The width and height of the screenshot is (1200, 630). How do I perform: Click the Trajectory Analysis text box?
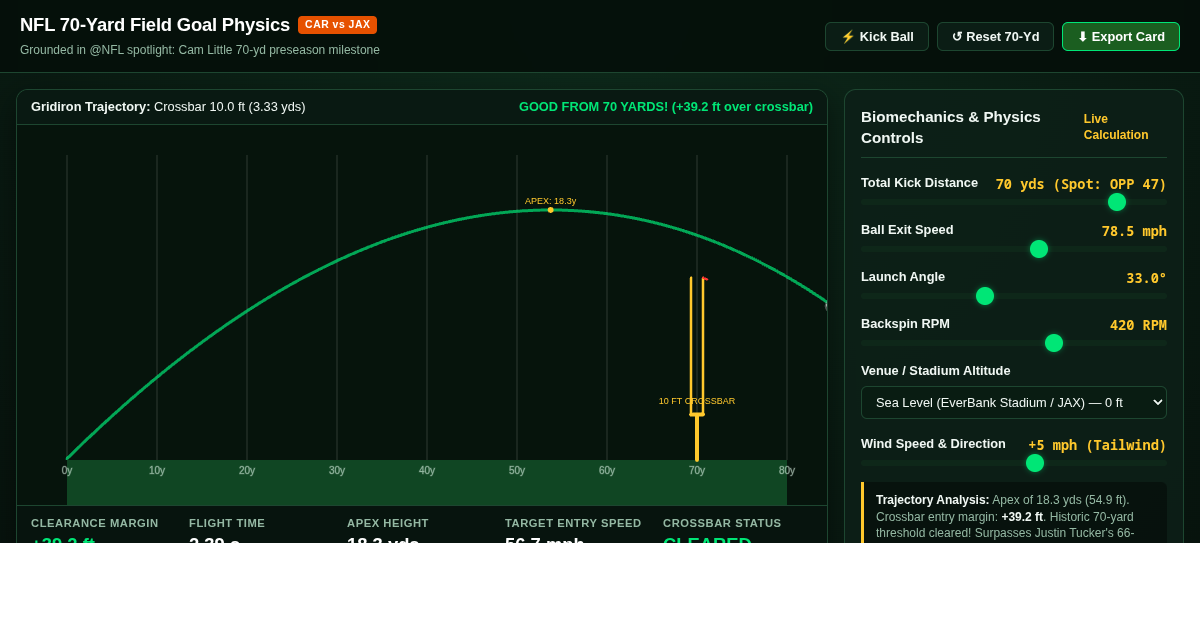click(1014, 513)
